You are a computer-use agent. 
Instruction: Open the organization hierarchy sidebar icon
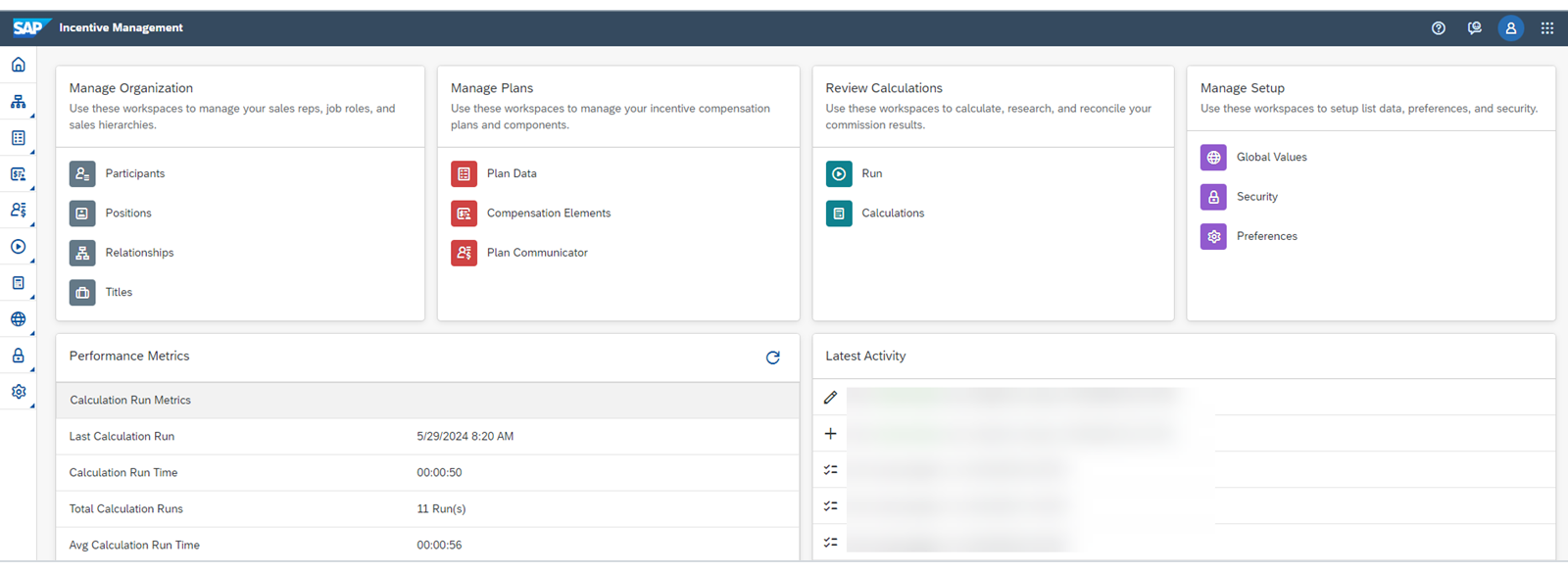coord(18,102)
